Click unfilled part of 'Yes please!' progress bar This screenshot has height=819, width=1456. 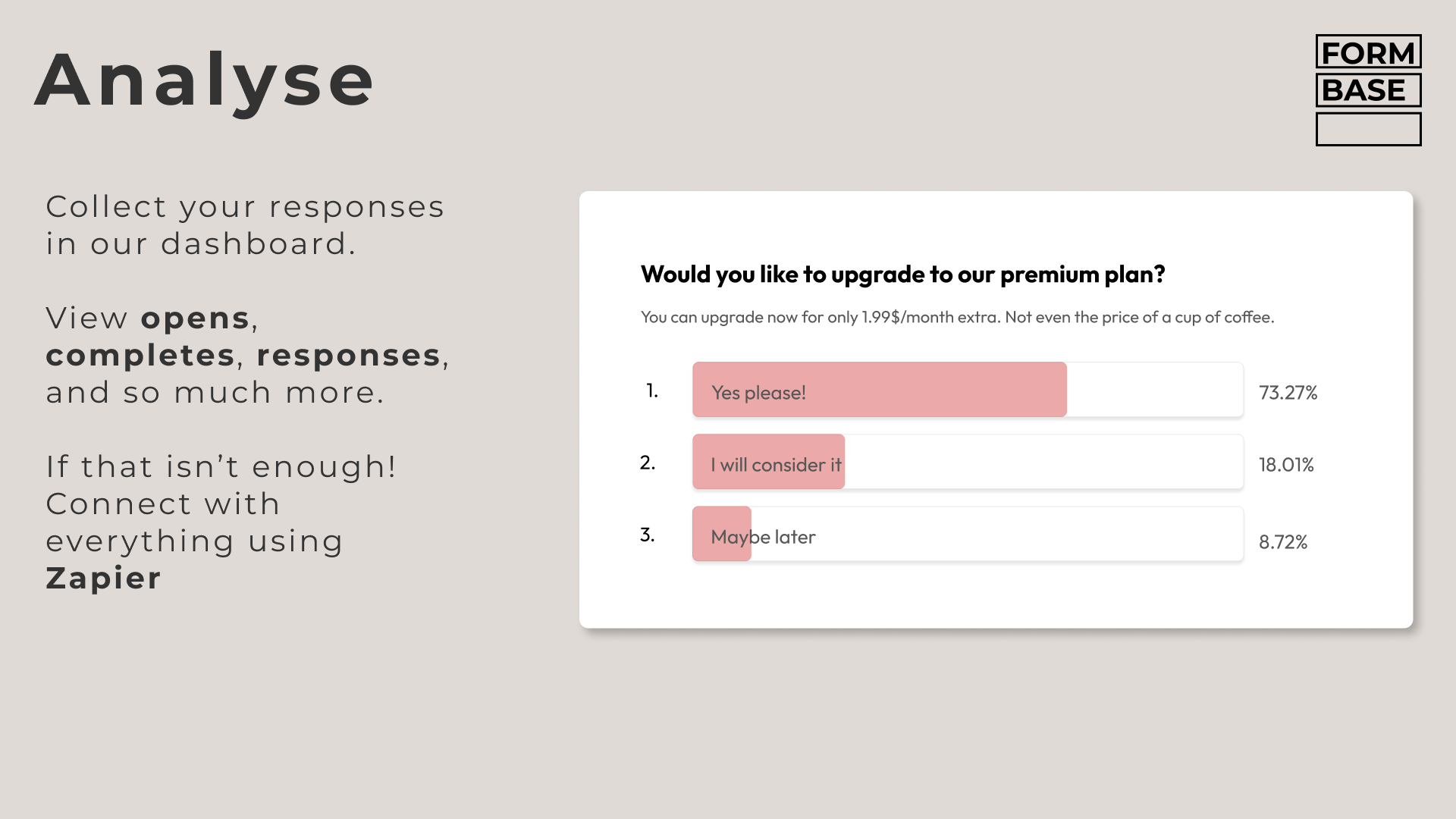point(1155,390)
